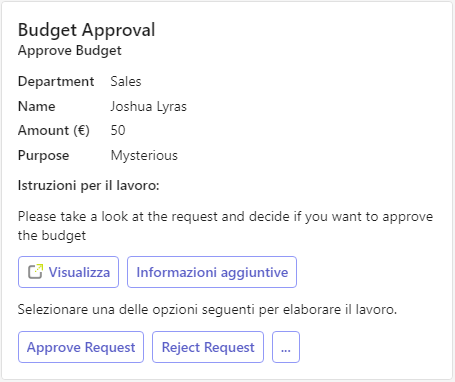Click the Selezionare una delle opzioni prompt
The width and height of the screenshot is (455, 382).
(x=207, y=310)
